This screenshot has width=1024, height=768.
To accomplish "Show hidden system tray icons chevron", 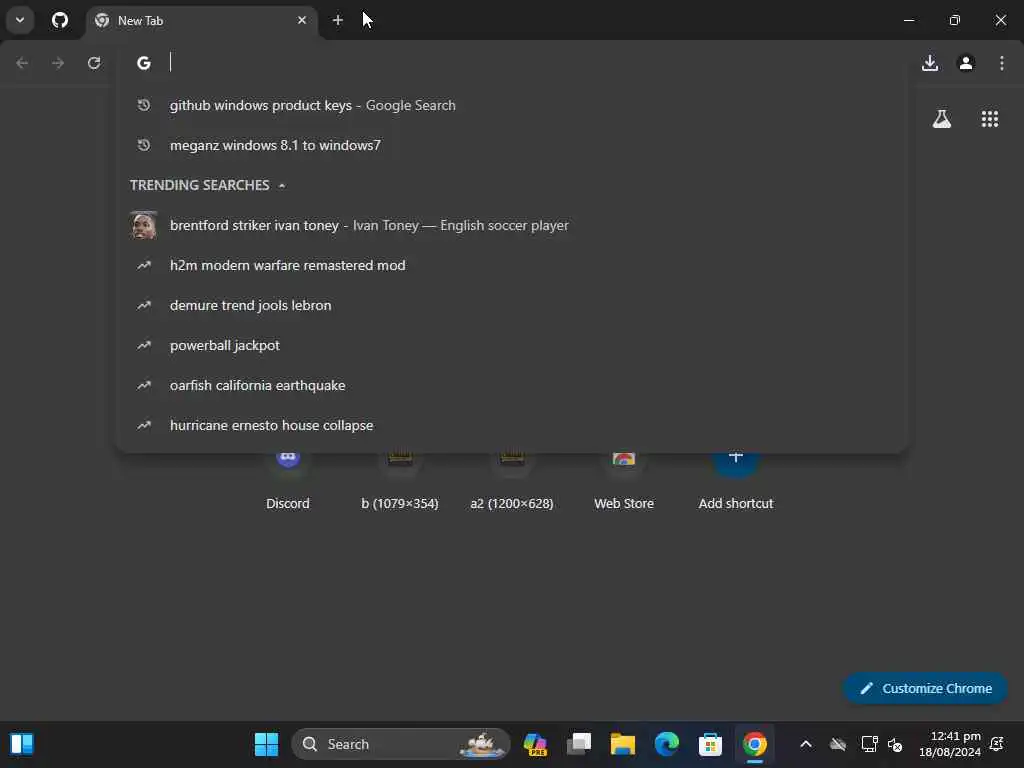I will pyautogui.click(x=806, y=744).
